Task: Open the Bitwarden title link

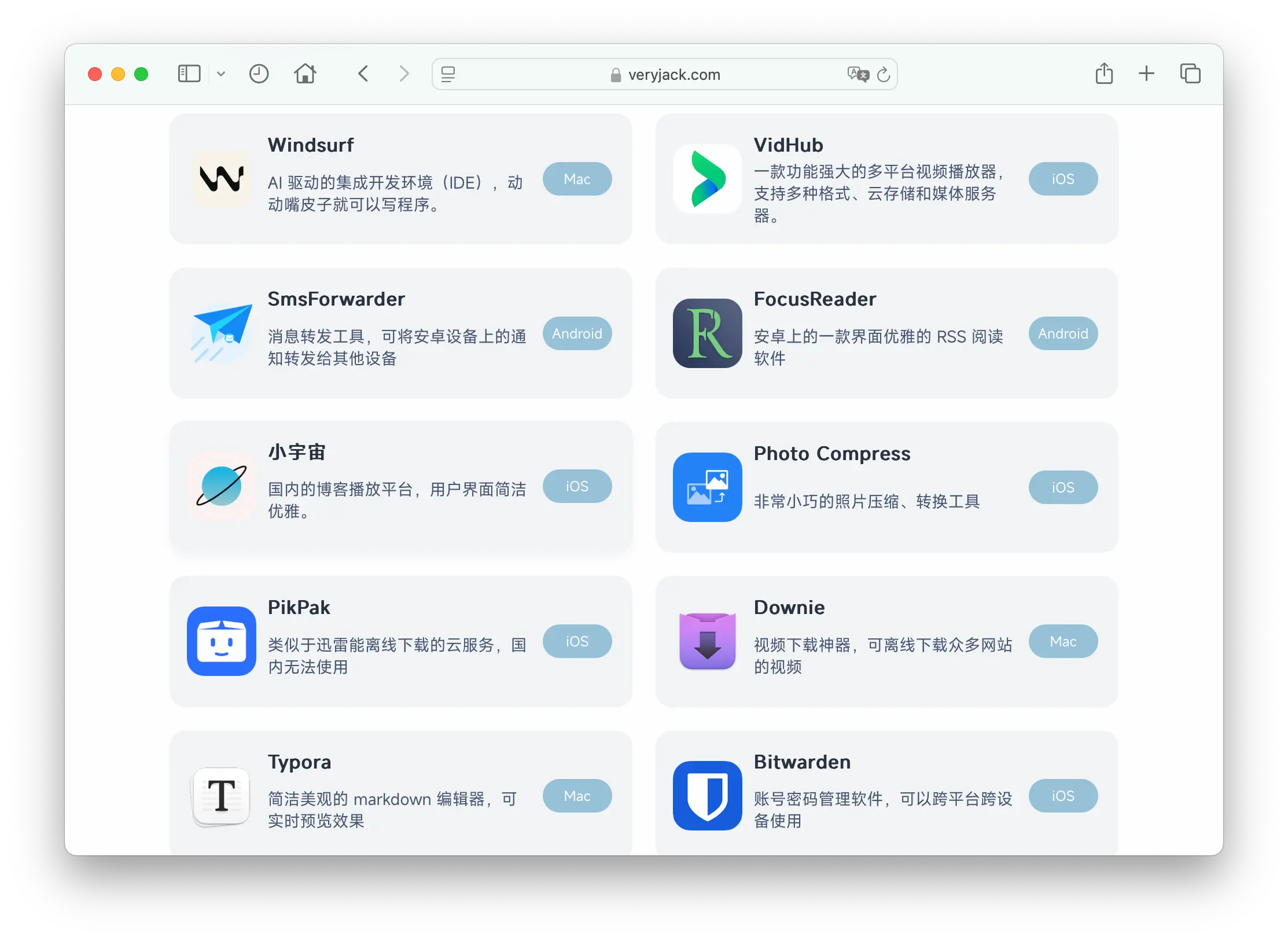Action: (802, 762)
